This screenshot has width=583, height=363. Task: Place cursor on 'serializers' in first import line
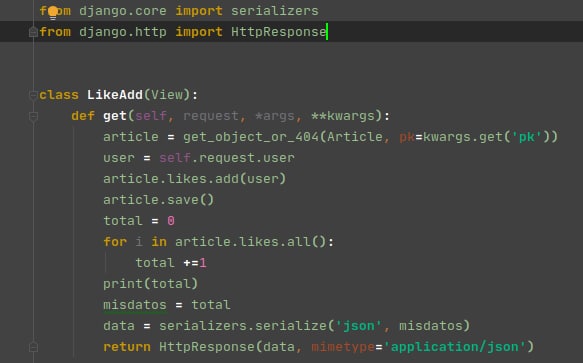point(275,11)
